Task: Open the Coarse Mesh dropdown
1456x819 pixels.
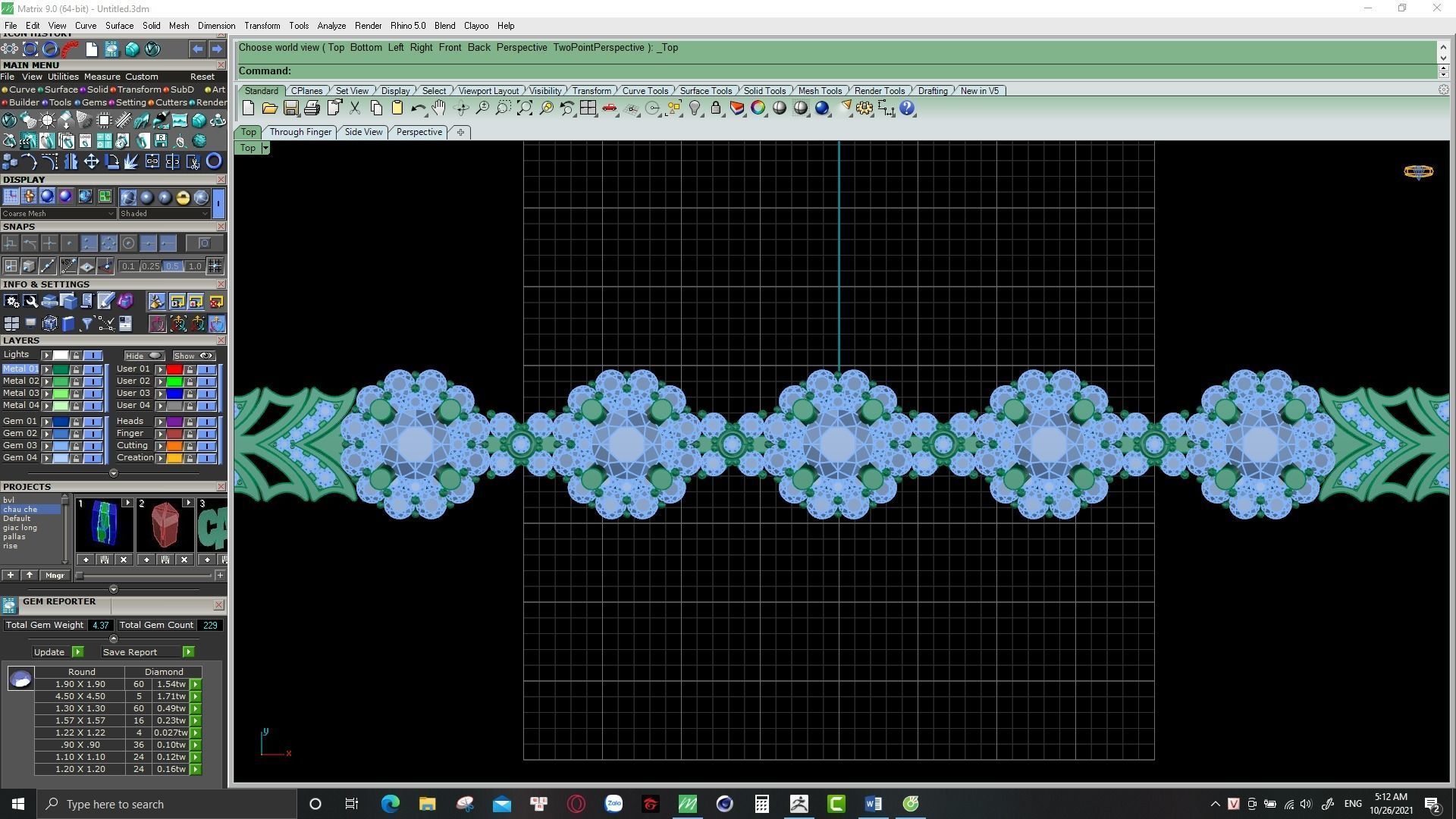Action: (58, 214)
